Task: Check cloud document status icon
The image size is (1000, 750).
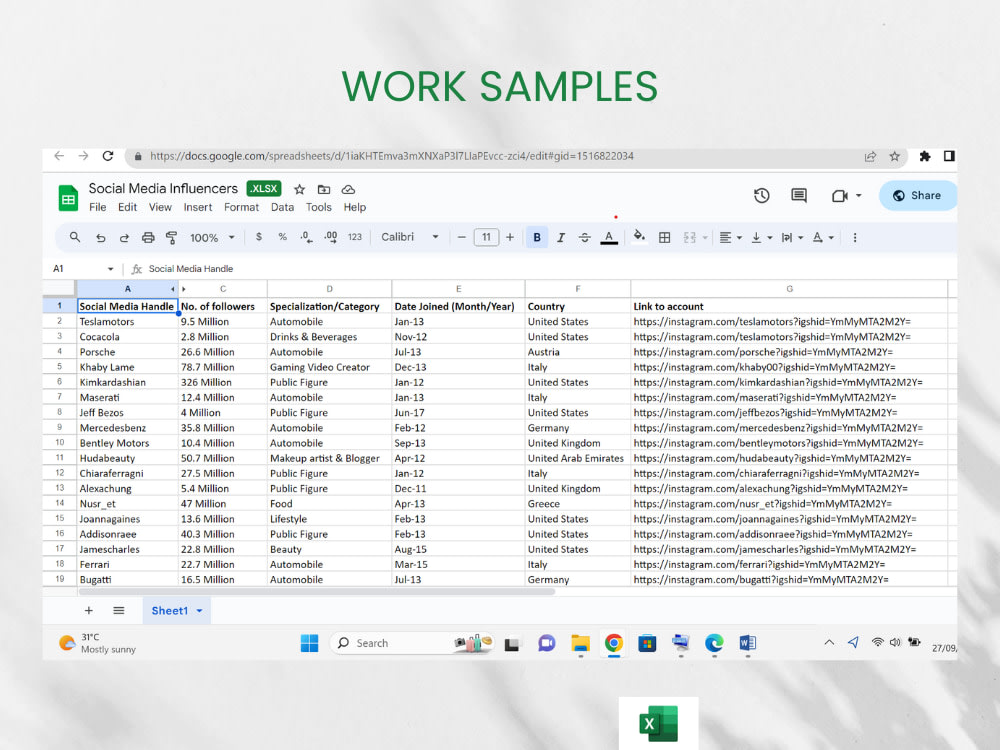Action: point(348,189)
